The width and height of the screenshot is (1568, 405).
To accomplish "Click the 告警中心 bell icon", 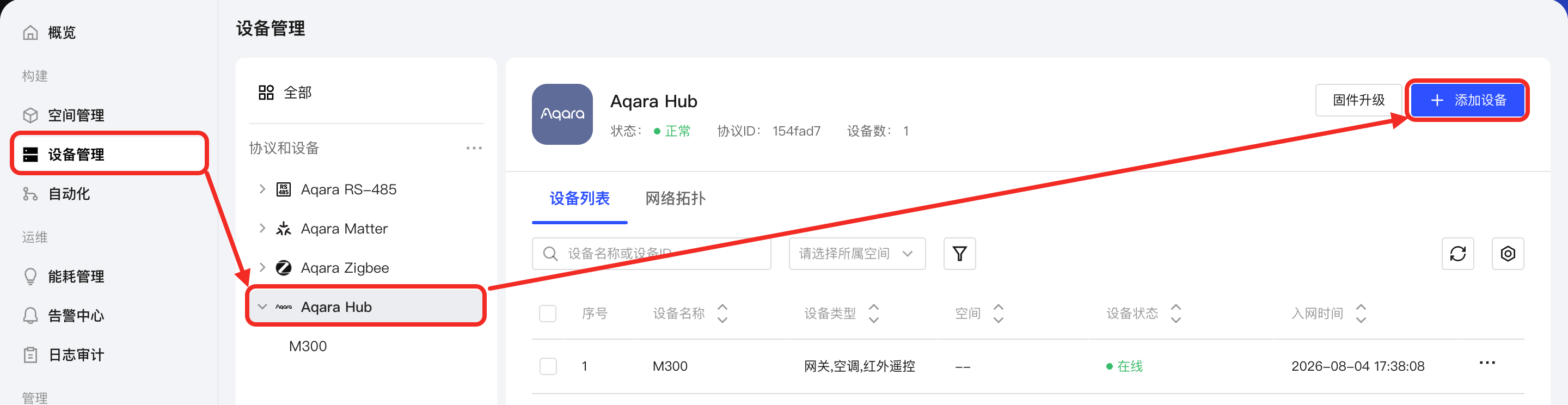I will click(30, 316).
